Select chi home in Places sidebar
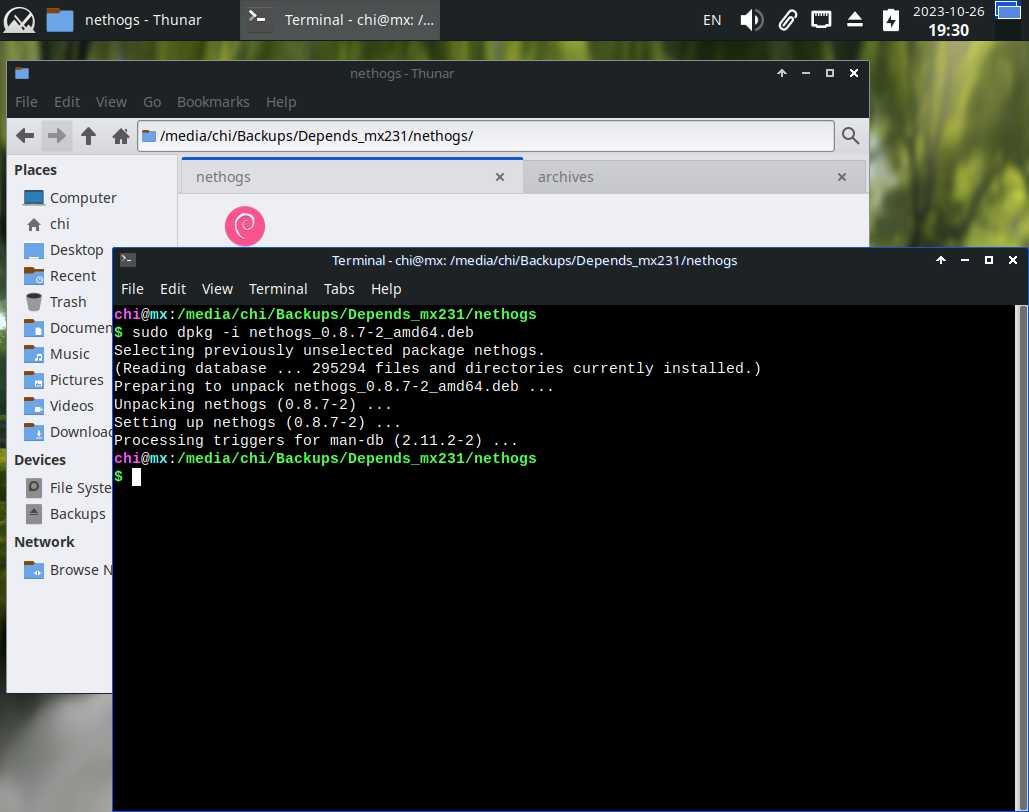 coord(47,224)
